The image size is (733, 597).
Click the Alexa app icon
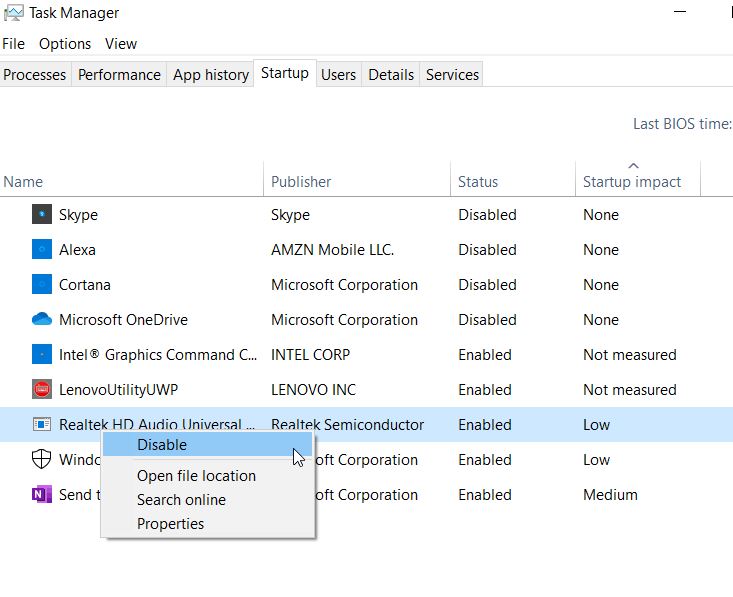(x=42, y=249)
